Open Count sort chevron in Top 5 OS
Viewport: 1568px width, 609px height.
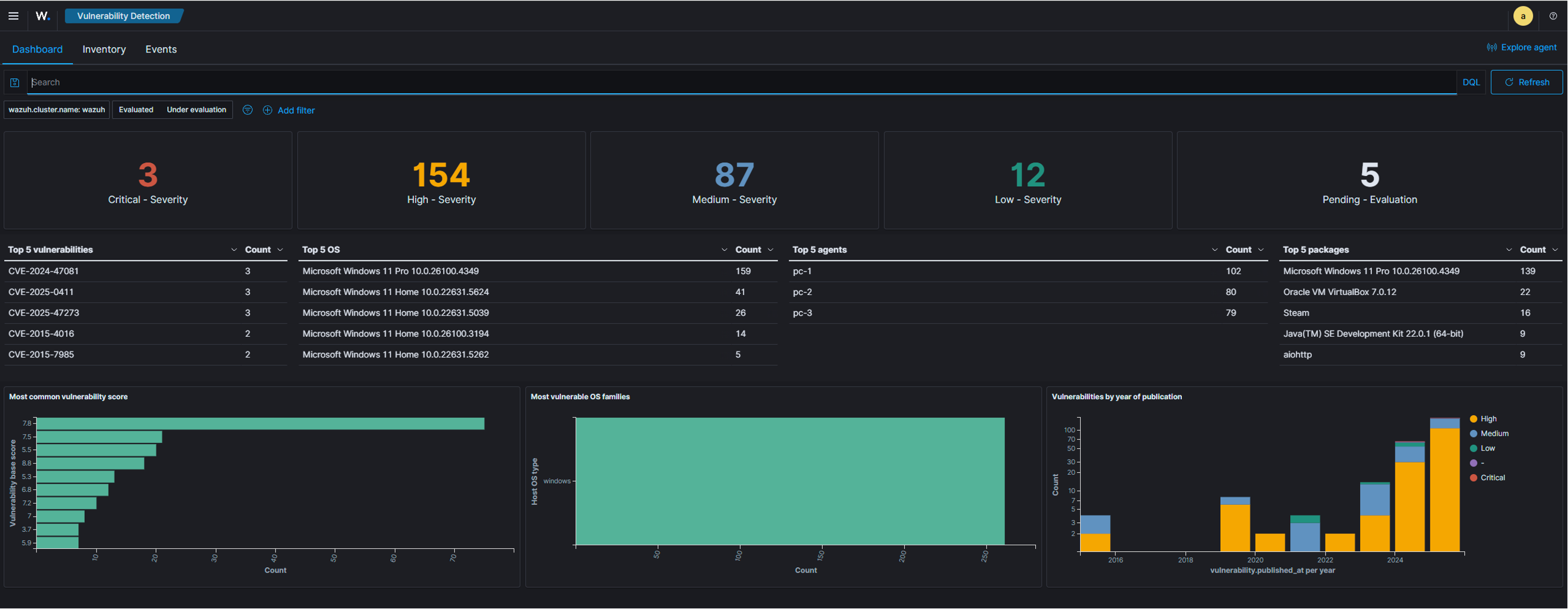pyautogui.click(x=770, y=250)
